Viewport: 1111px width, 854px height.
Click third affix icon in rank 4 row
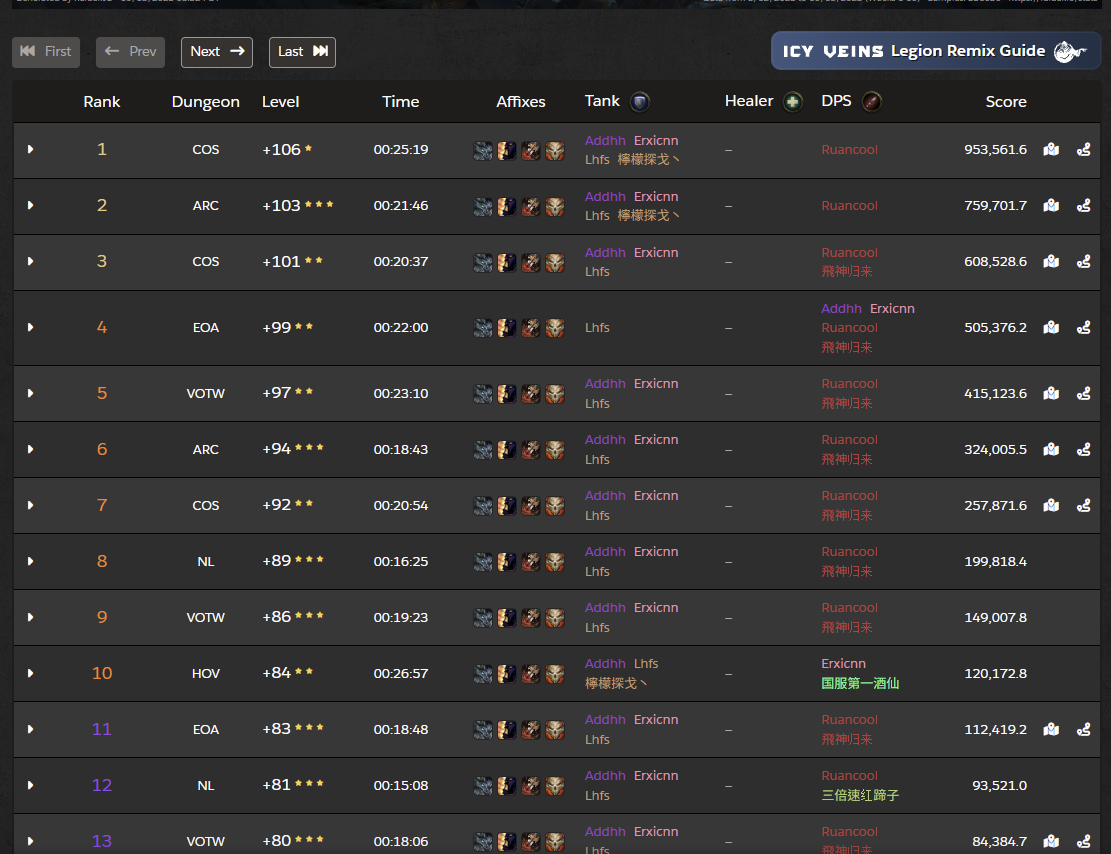[531, 328]
